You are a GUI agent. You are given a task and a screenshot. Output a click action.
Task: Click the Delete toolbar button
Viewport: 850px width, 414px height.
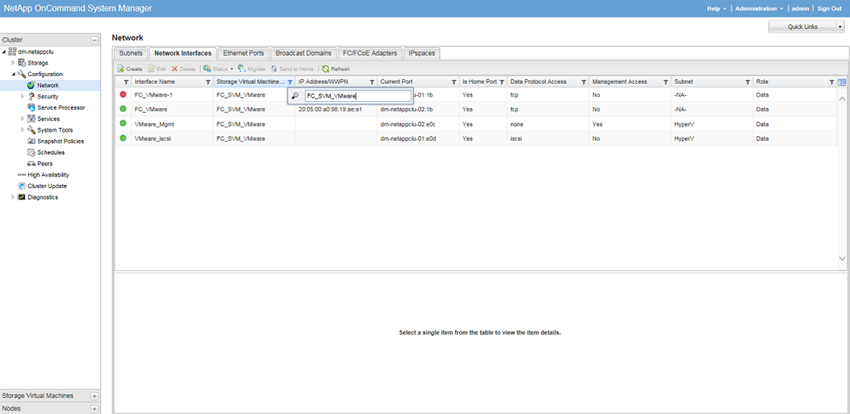(183, 69)
